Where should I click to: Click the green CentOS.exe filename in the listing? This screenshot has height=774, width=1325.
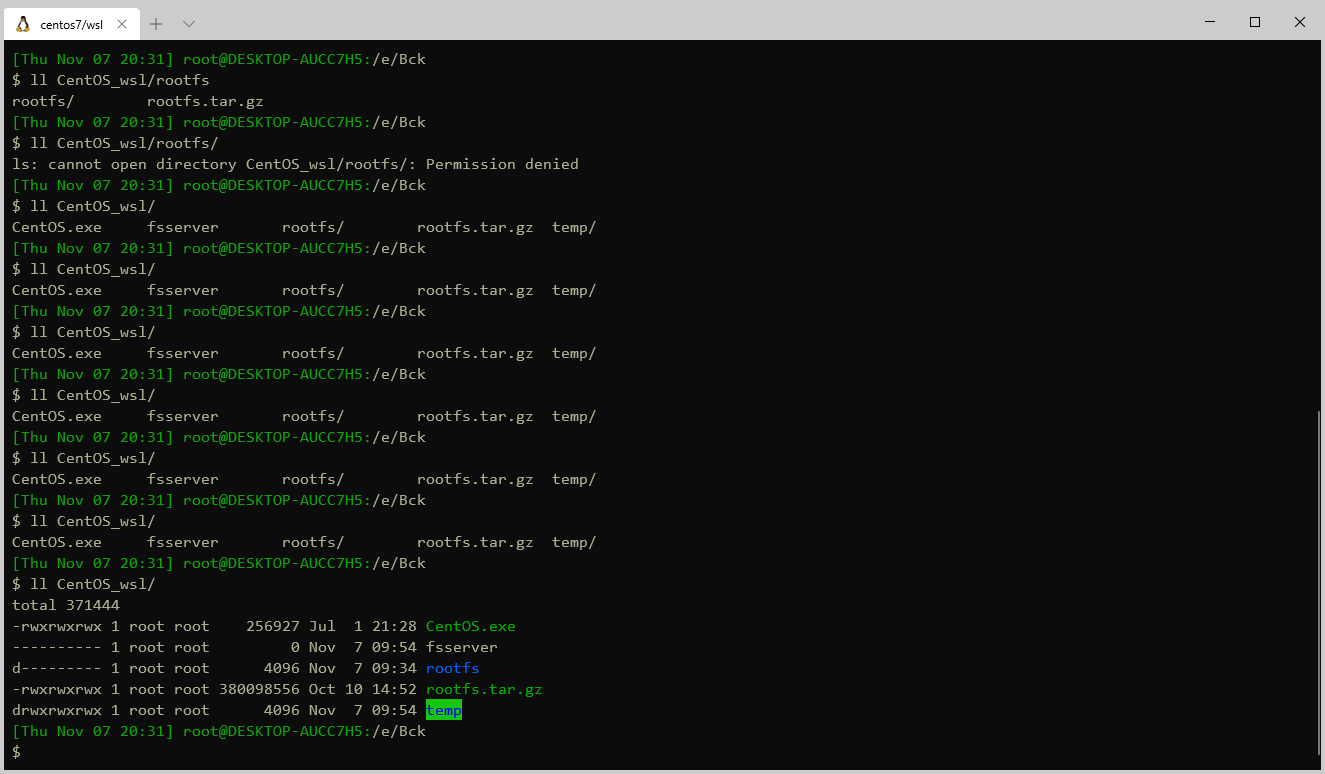pos(471,625)
